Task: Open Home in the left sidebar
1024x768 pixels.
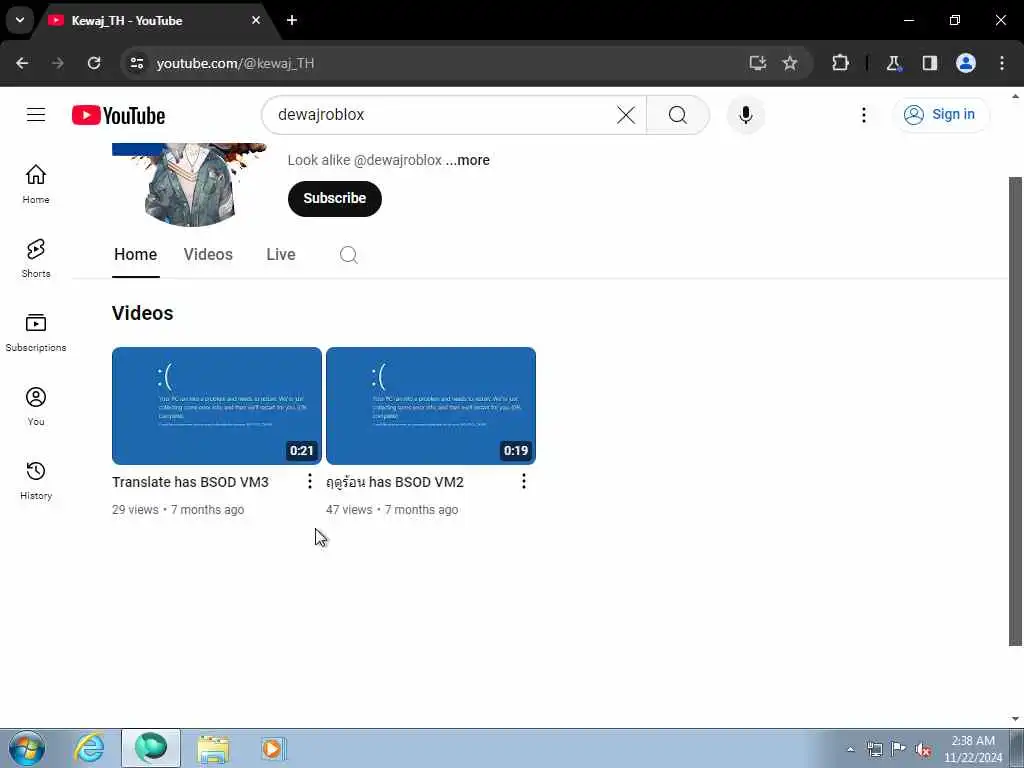Action: (x=36, y=184)
